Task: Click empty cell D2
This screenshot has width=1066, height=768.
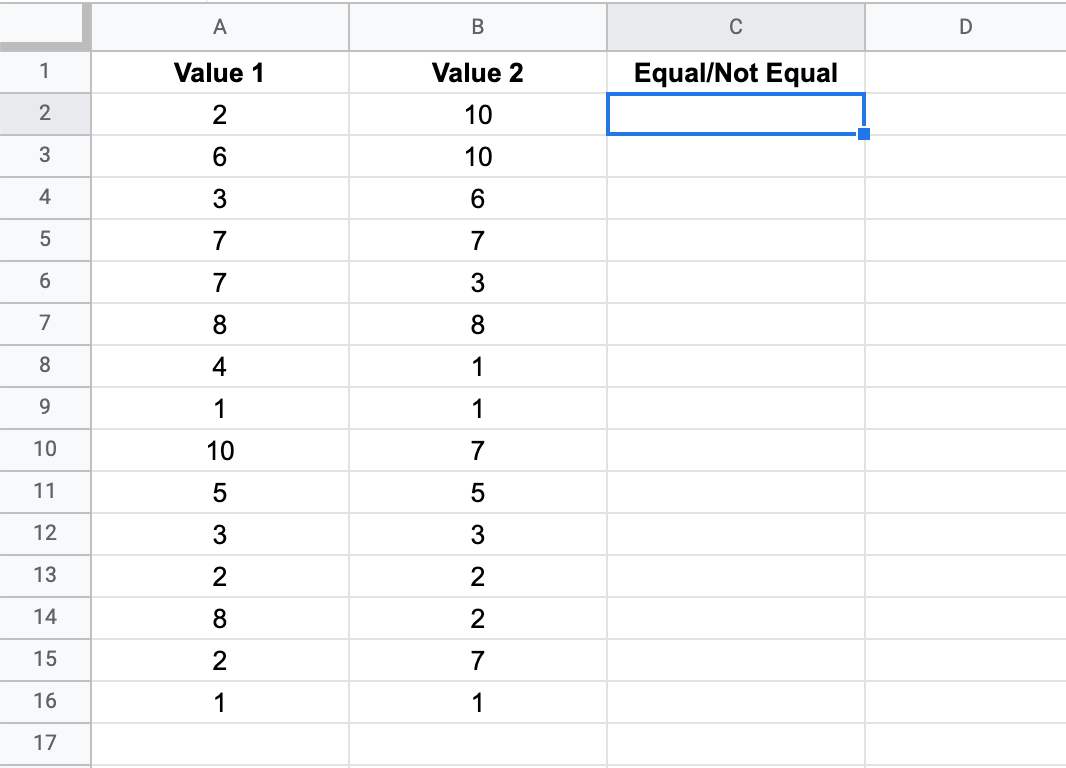Action: tap(963, 114)
